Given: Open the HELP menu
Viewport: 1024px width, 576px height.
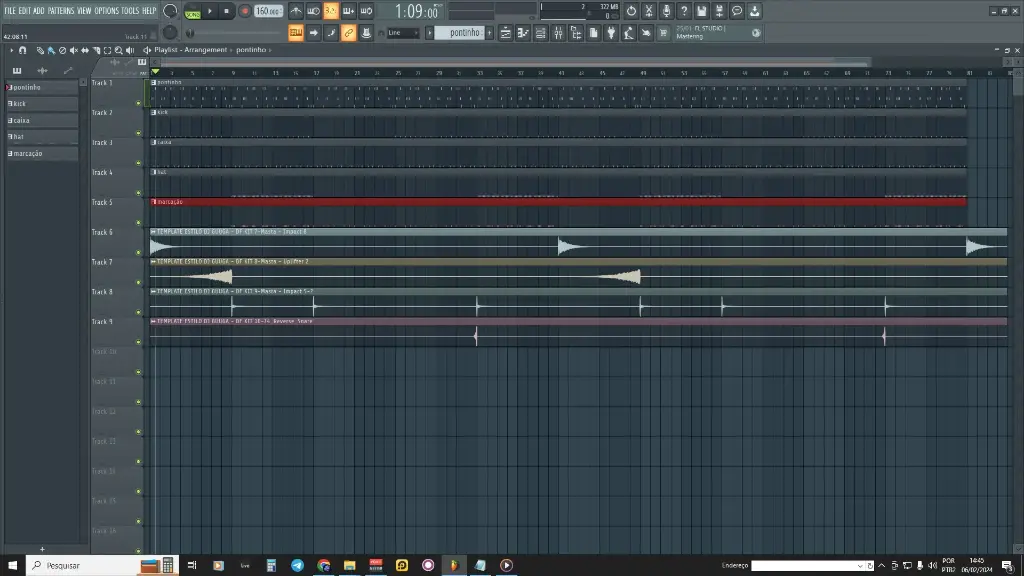Looking at the screenshot, I should click(150, 10).
